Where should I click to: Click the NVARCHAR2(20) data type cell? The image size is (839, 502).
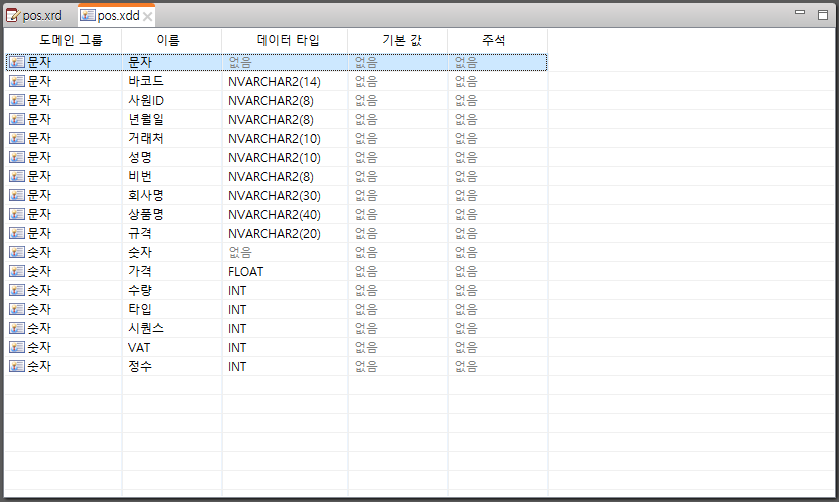(x=285, y=233)
